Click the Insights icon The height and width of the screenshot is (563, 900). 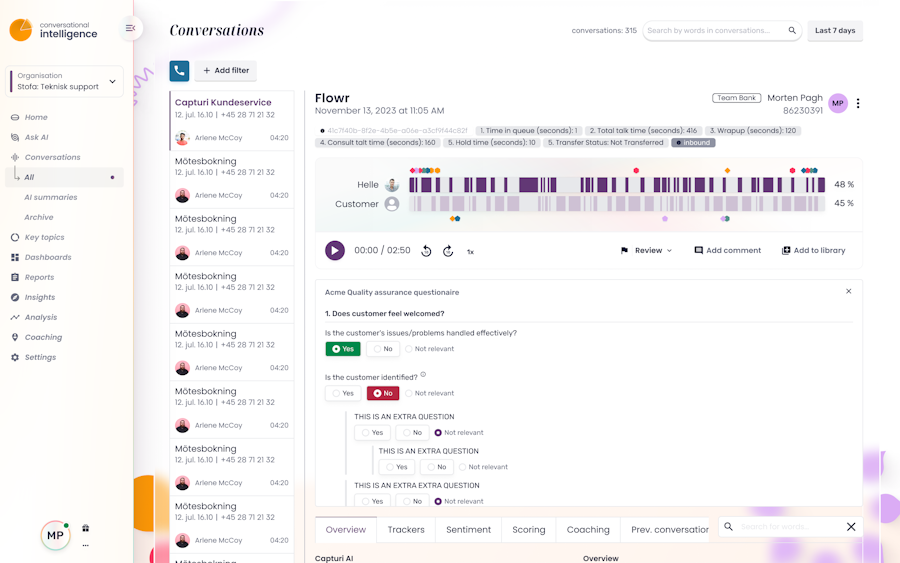coord(15,297)
